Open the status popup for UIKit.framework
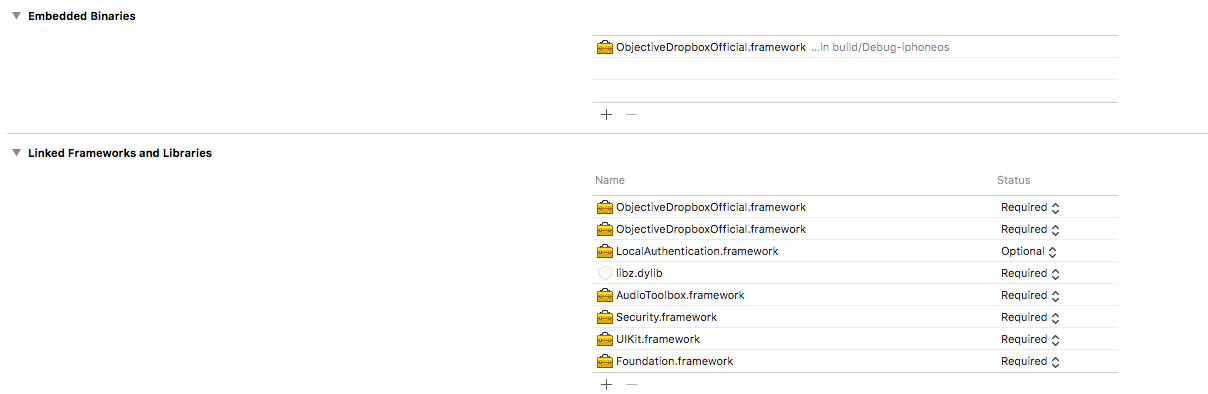Image resolution: width=1208 pixels, height=394 pixels. point(1030,339)
